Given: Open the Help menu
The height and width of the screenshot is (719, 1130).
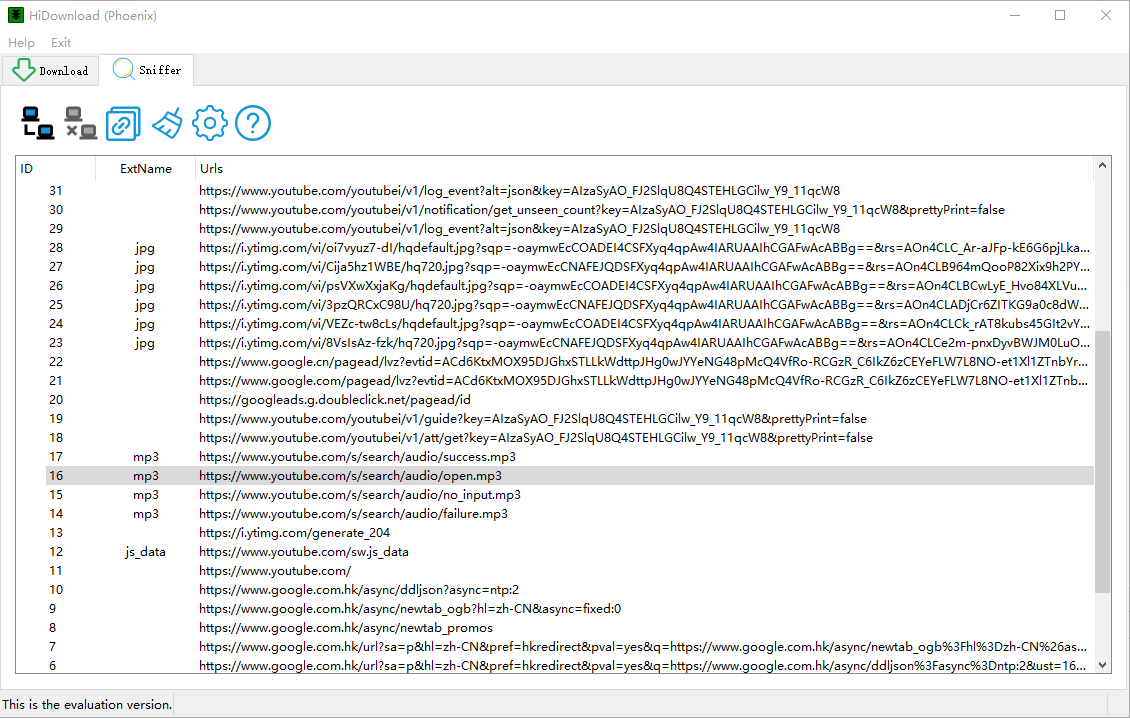Looking at the screenshot, I should point(21,43).
